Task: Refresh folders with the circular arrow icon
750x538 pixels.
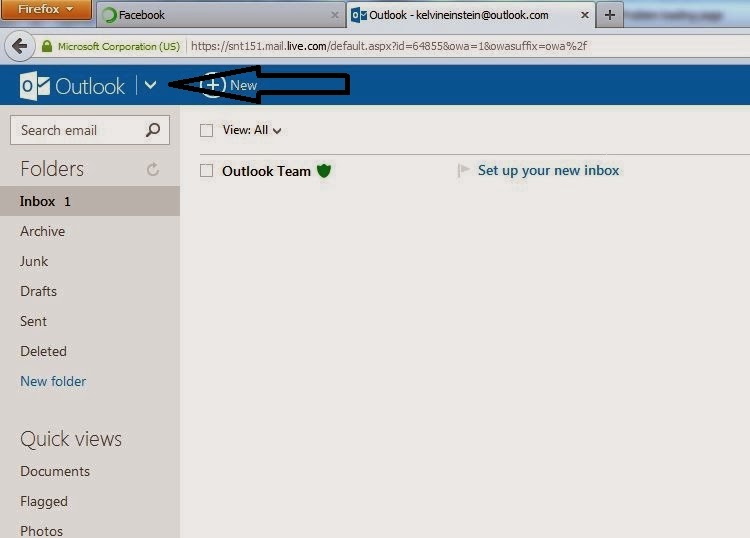Action: click(153, 169)
